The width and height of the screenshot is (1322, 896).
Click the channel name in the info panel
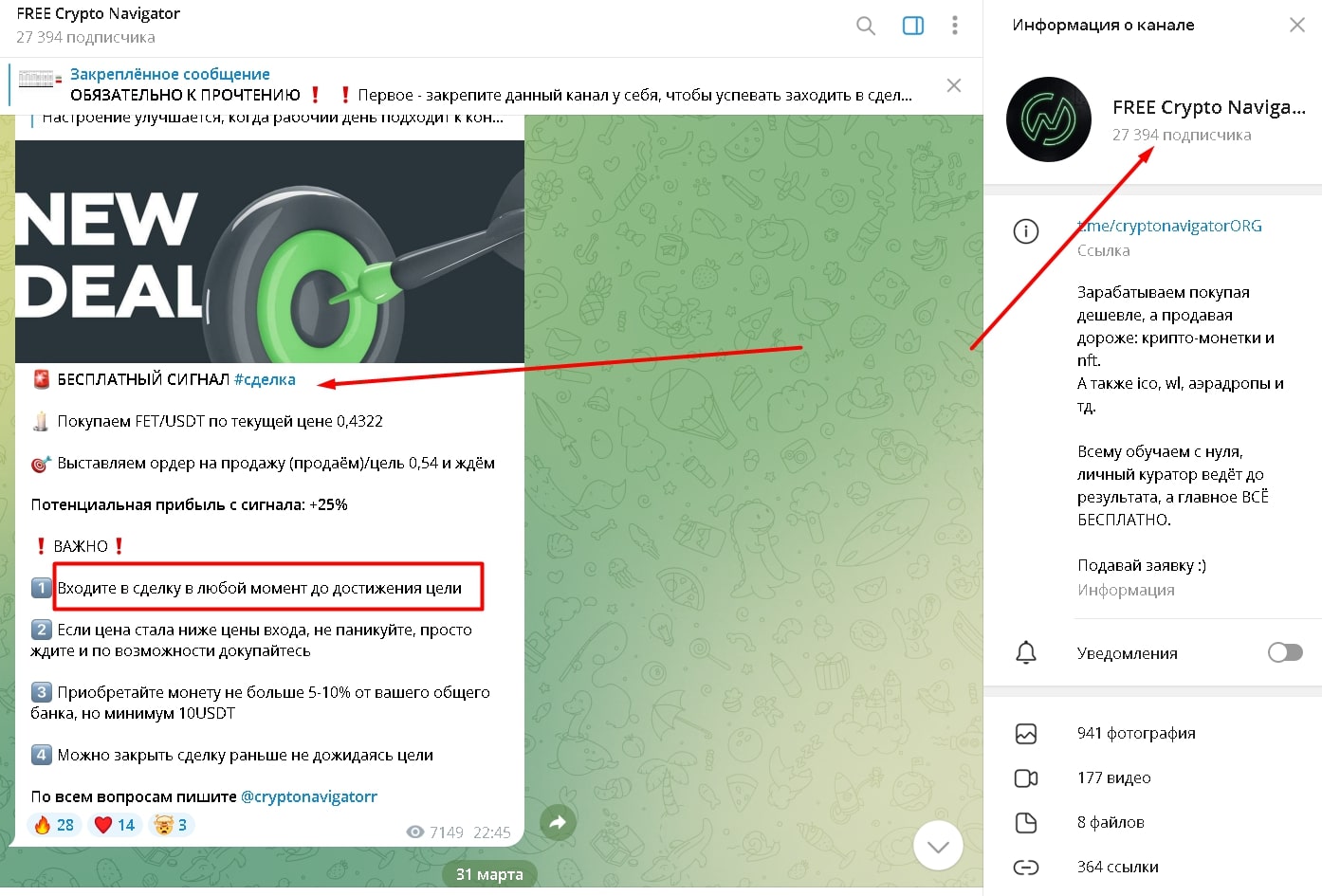(1209, 107)
